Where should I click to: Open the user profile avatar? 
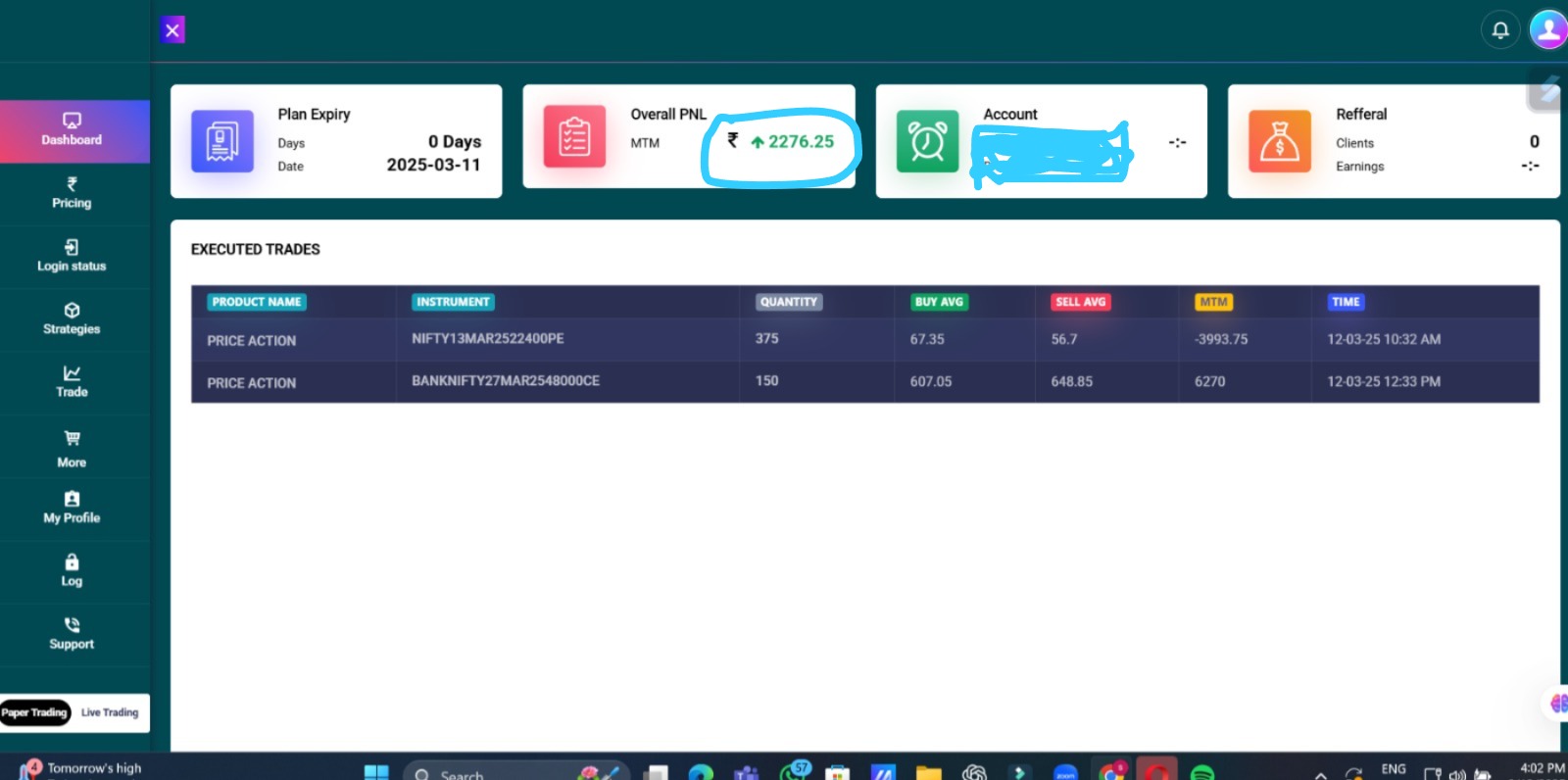(1548, 29)
